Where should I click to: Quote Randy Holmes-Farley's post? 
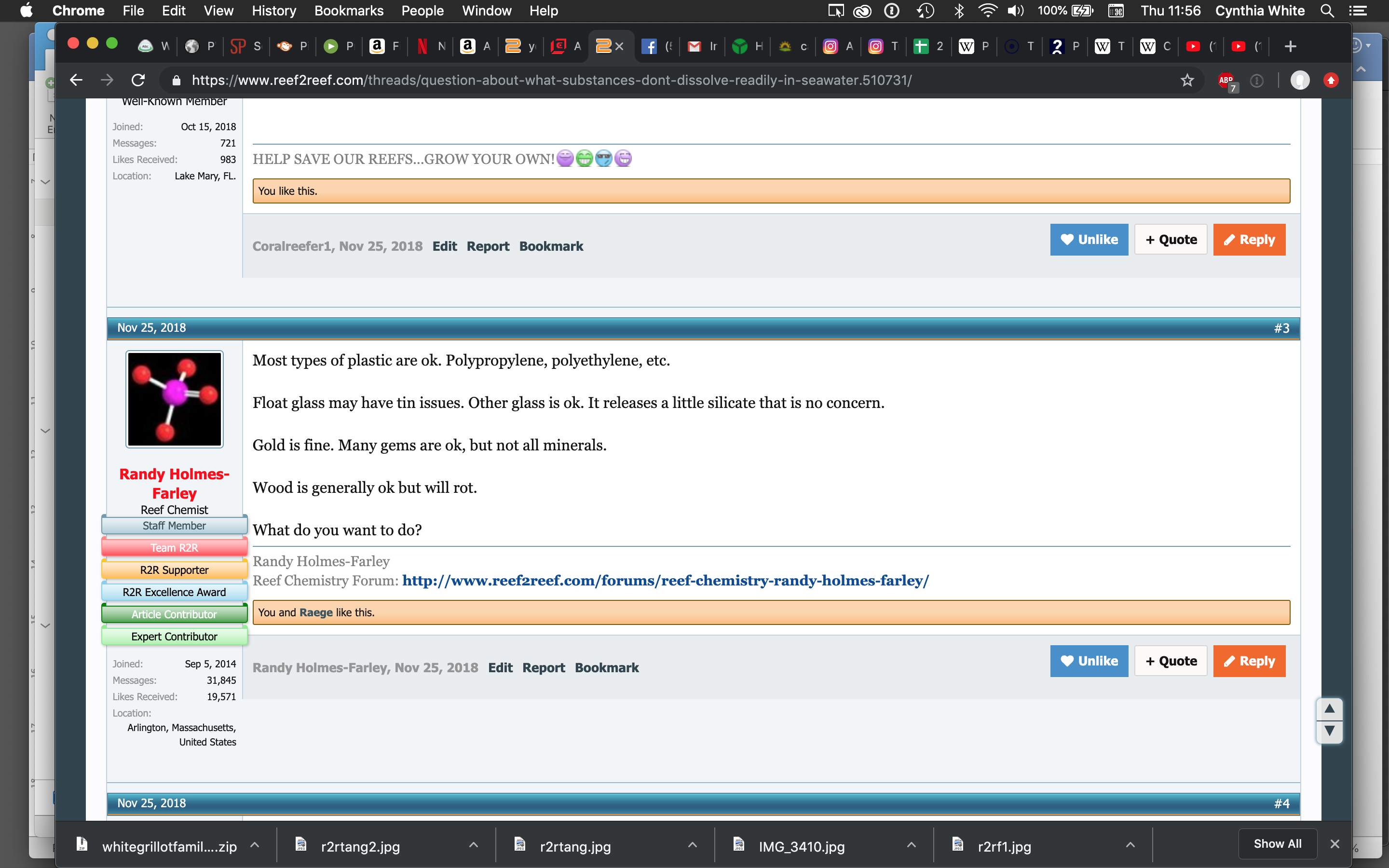pos(1171,661)
